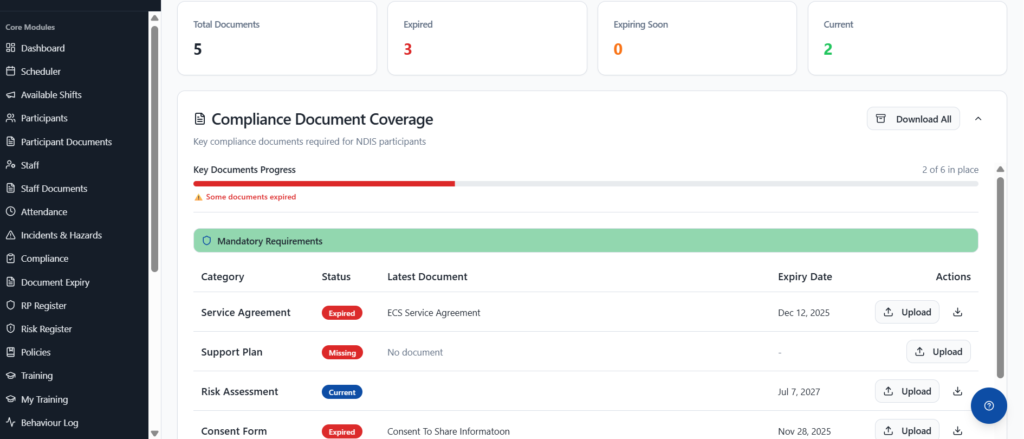
Task: Click the document icon beside Compliance Document Coverage
Action: click(200, 119)
